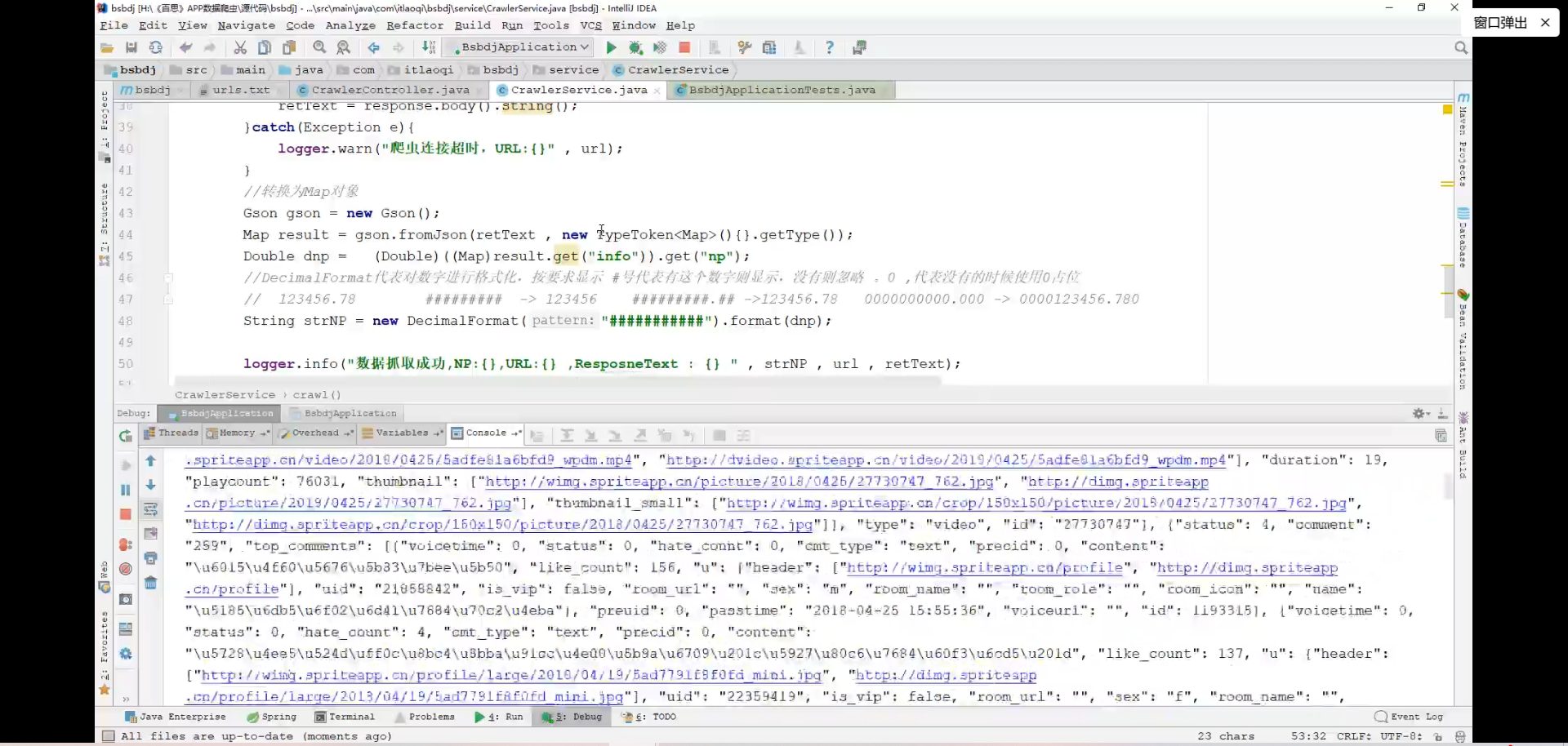Pause the program in Debug panel
The image size is (1568, 746).
[x=125, y=490]
